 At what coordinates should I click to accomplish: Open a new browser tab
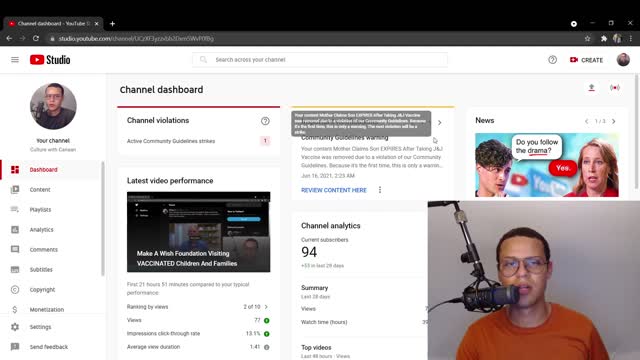[x=112, y=24]
